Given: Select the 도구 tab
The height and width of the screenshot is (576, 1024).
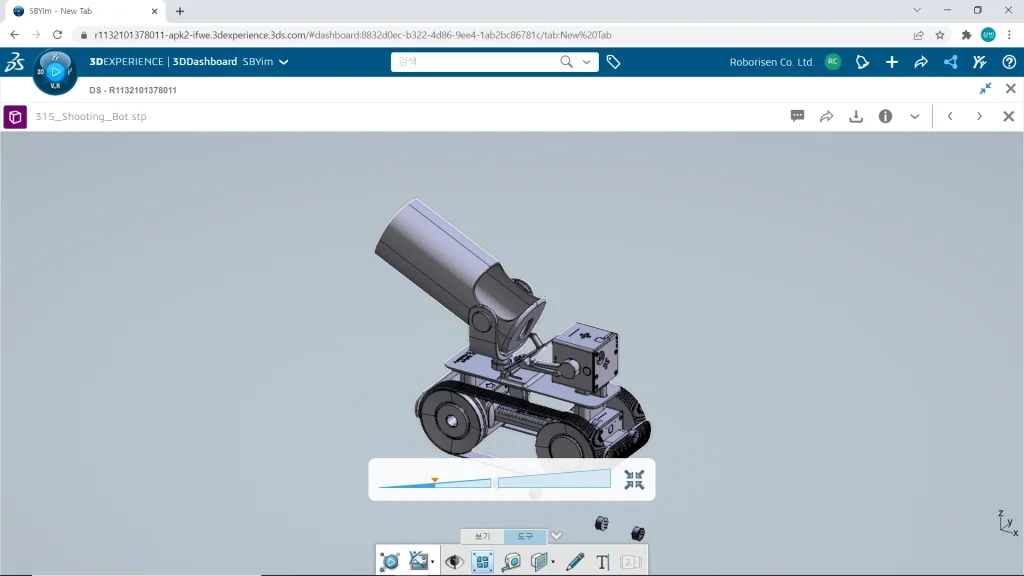Looking at the screenshot, I should [x=525, y=537].
